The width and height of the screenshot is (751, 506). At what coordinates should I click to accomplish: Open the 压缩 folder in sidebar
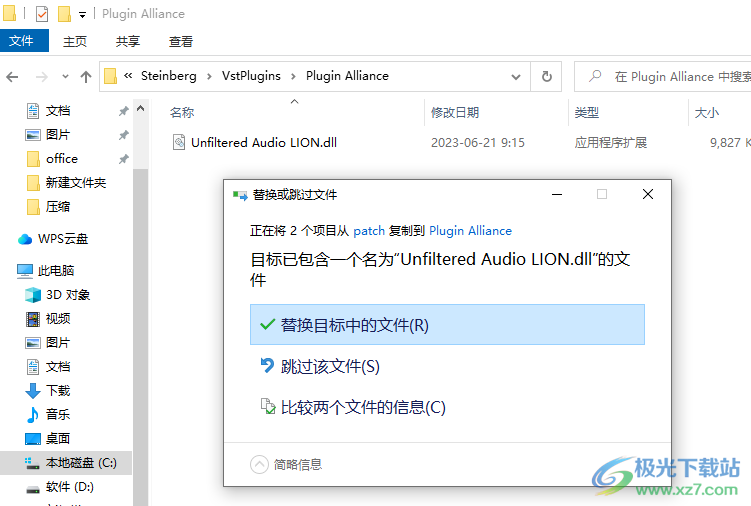tap(58, 207)
